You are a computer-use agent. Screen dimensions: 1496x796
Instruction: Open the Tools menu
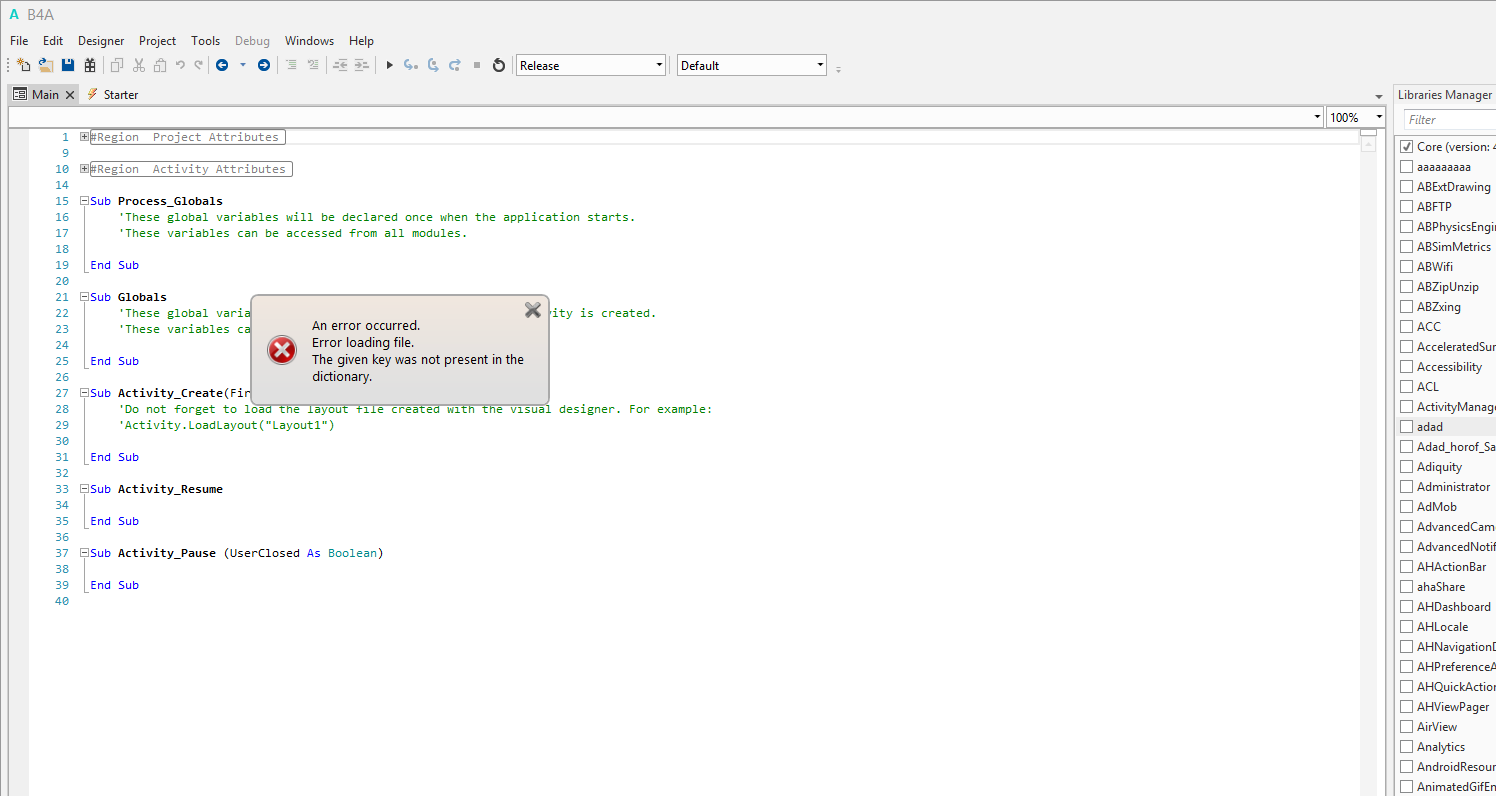click(x=205, y=41)
